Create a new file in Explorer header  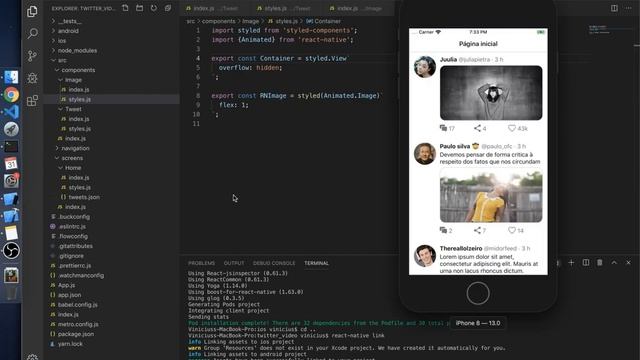125,8
